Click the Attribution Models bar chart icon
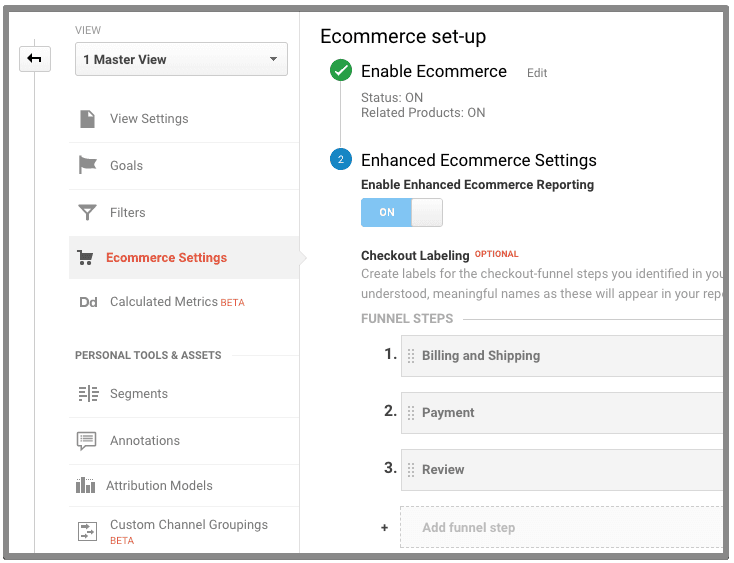 pos(86,485)
